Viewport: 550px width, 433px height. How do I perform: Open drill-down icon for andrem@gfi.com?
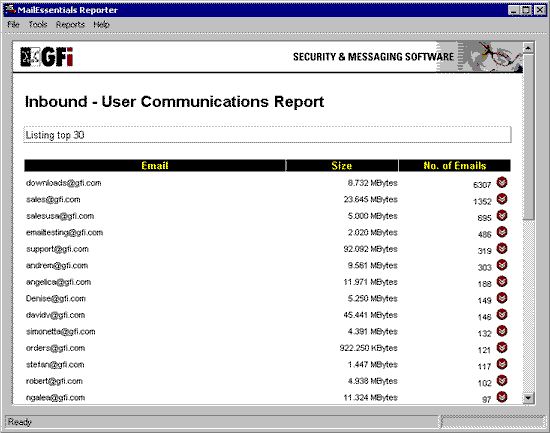502,265
